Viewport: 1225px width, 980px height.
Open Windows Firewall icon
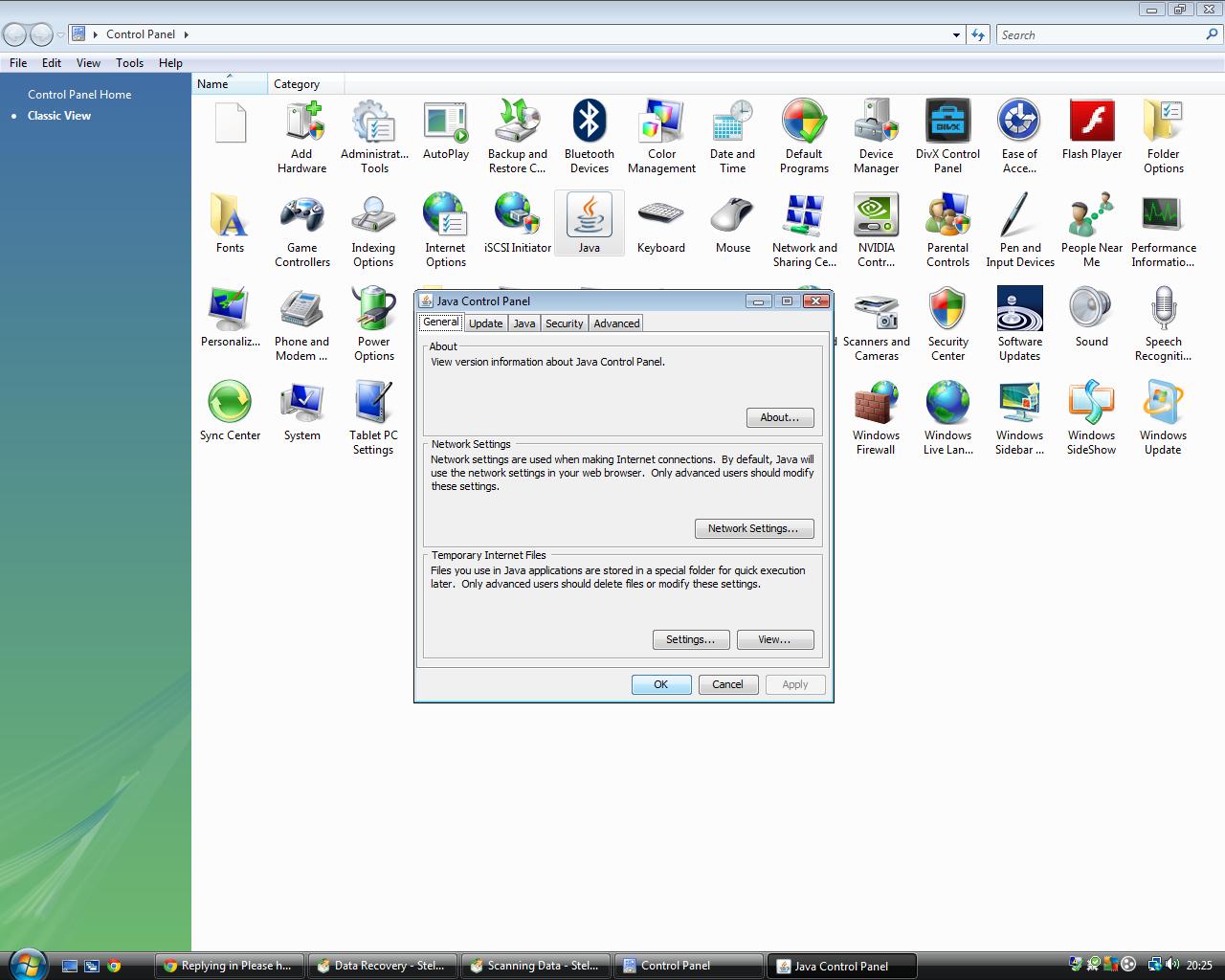[876, 418]
